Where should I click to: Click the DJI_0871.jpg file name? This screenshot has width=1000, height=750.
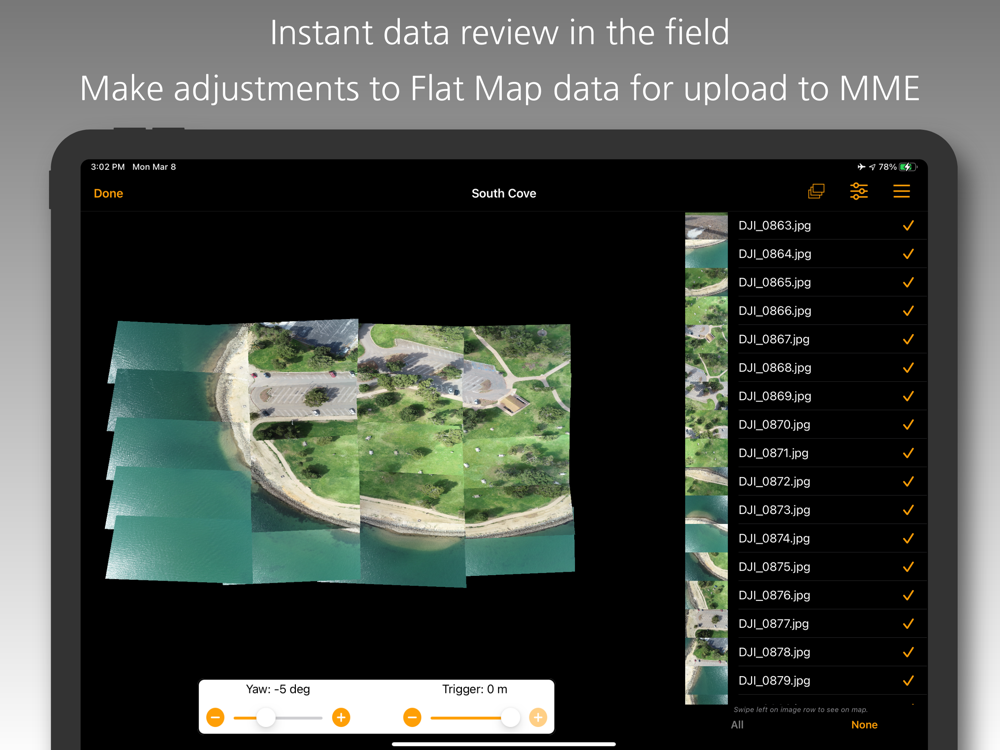click(774, 453)
